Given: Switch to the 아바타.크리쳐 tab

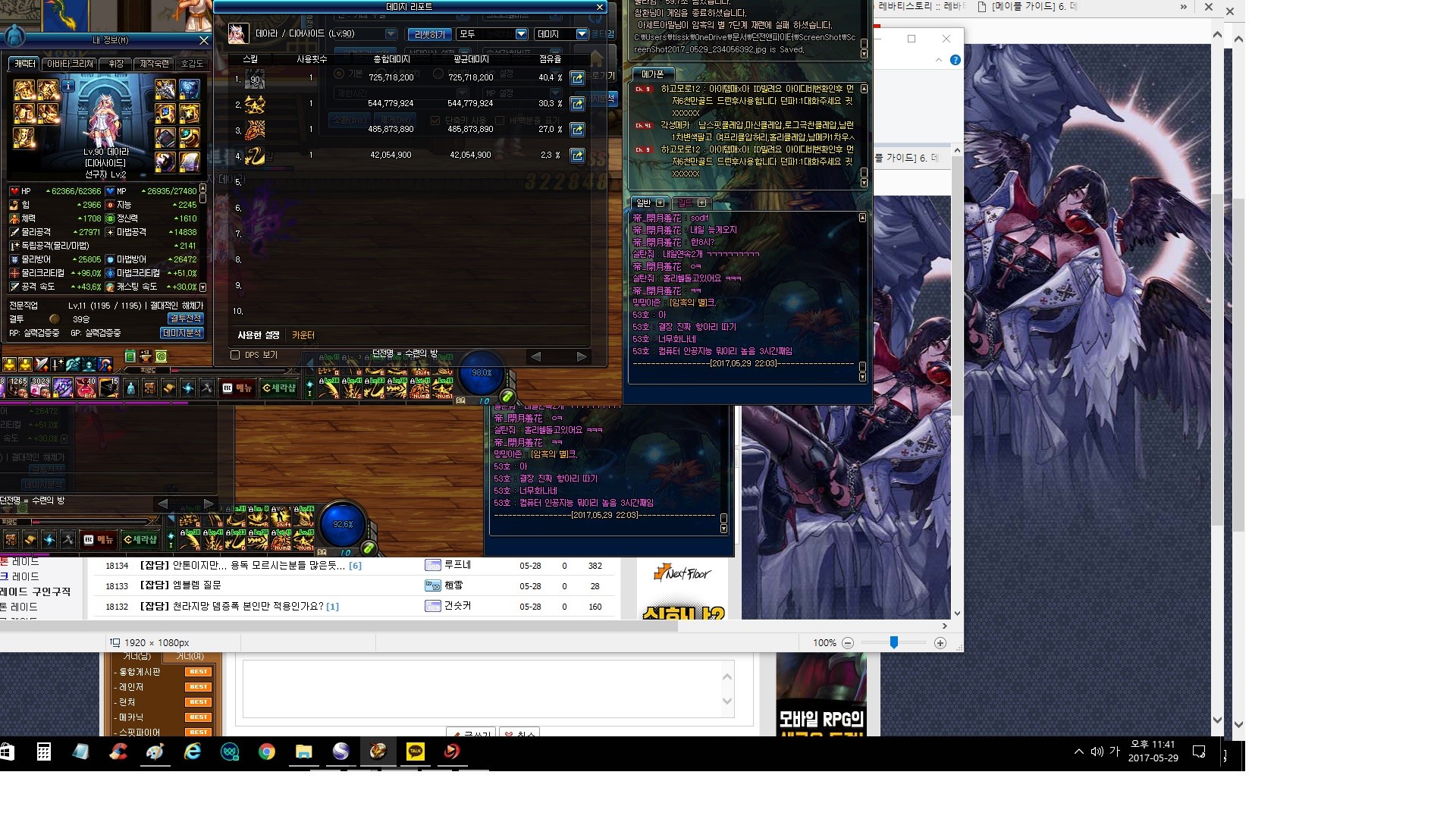Looking at the screenshot, I should 70,64.
